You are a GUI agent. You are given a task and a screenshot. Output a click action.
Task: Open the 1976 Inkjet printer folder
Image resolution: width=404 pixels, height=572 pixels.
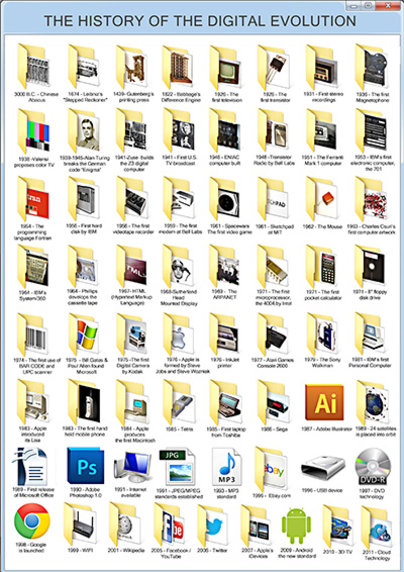point(226,335)
